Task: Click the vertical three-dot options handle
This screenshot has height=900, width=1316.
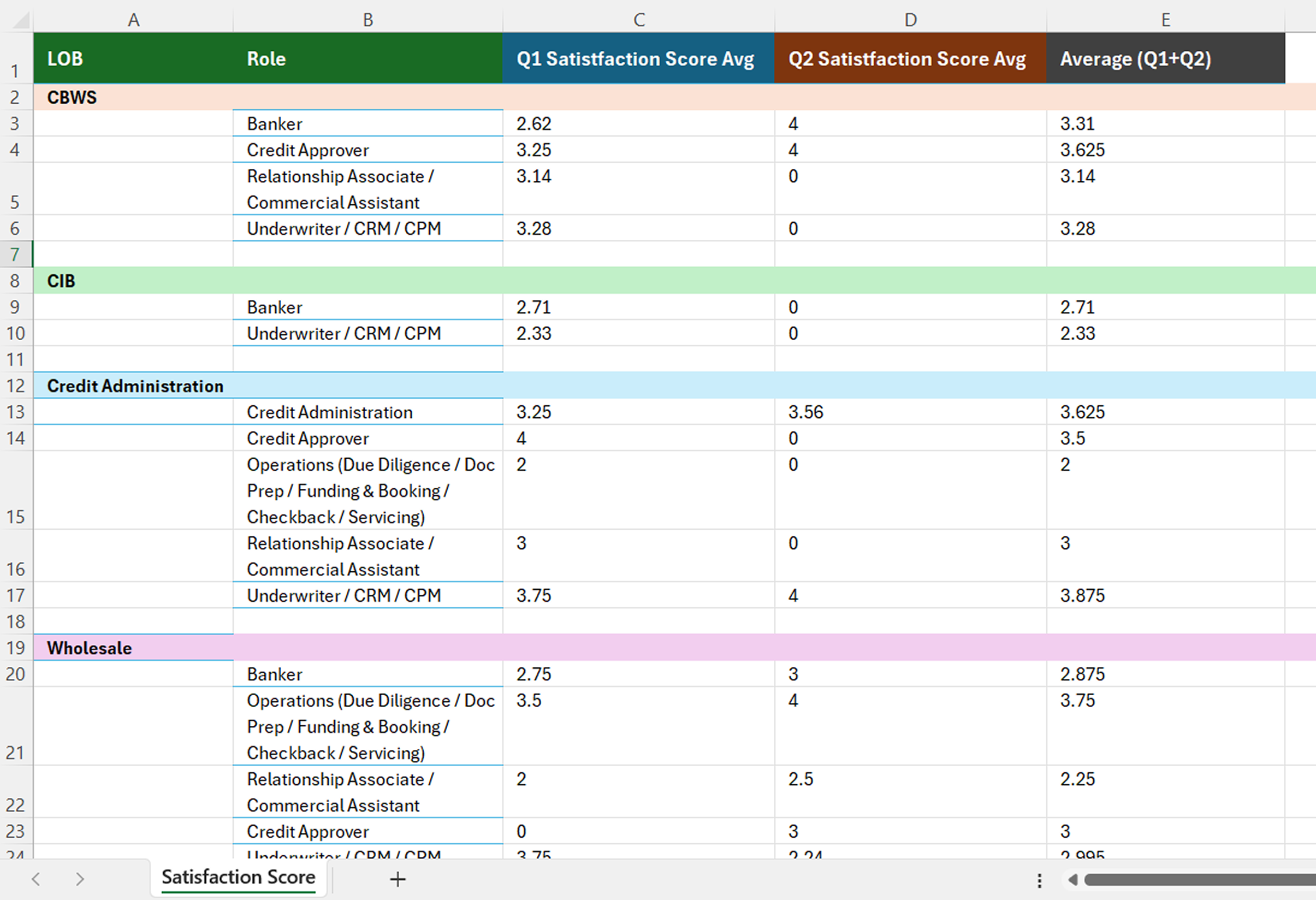Action: (x=1039, y=880)
